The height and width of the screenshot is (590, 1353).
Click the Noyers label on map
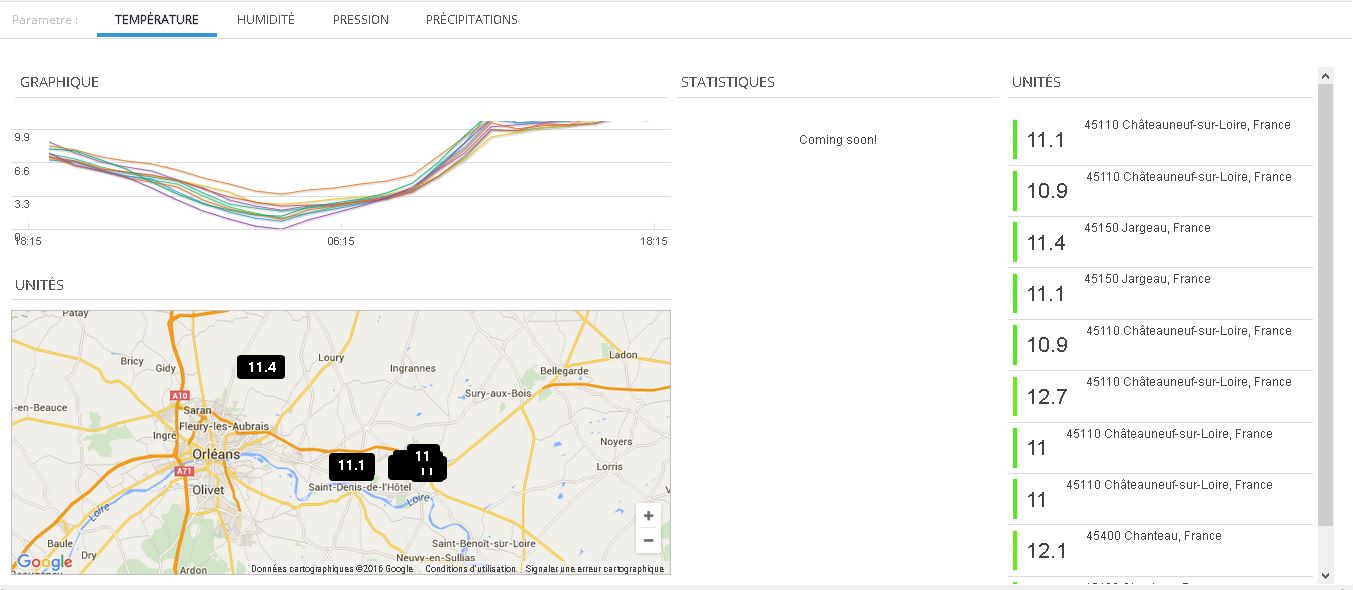(x=616, y=441)
